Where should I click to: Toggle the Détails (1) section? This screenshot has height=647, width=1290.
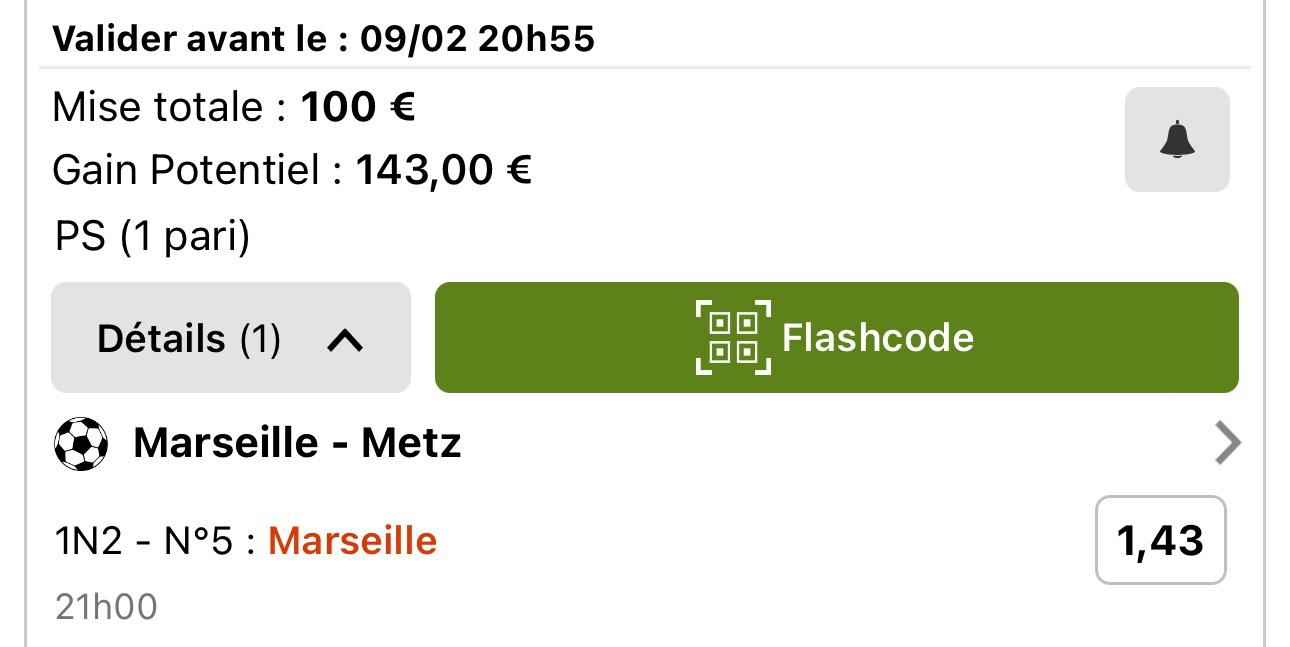[160, 338]
